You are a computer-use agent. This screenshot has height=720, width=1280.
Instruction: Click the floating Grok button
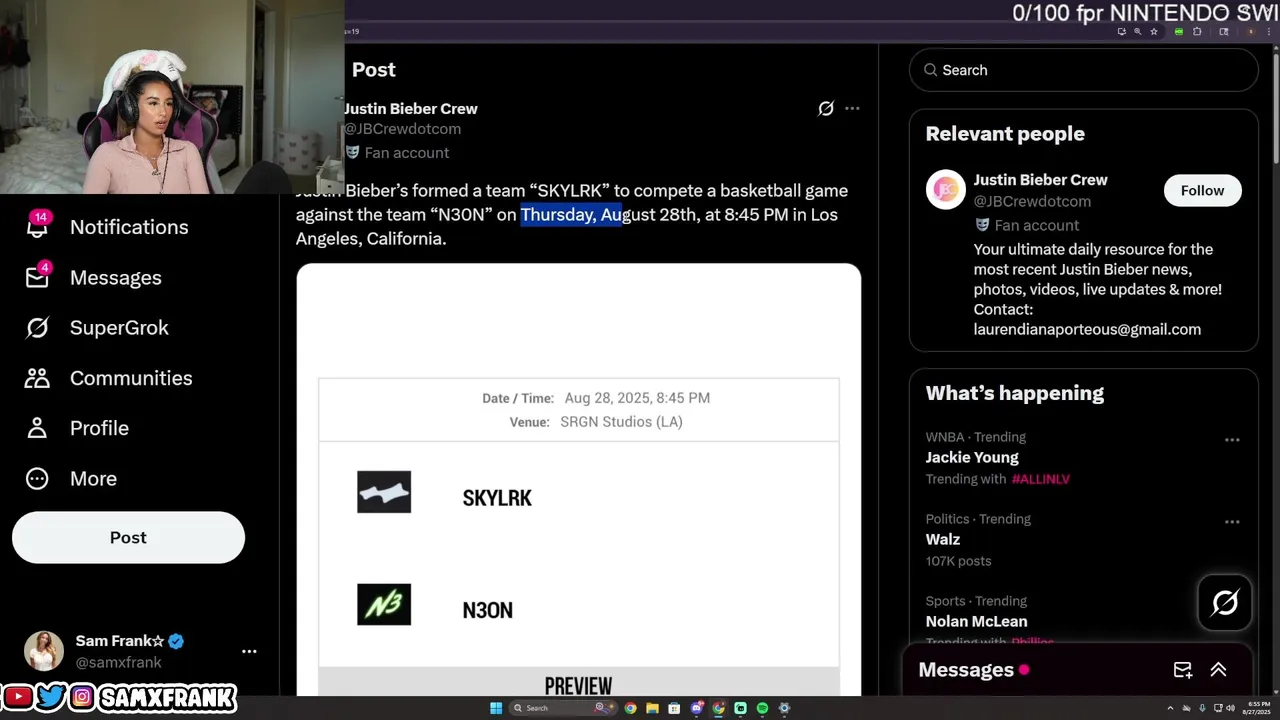1225,603
